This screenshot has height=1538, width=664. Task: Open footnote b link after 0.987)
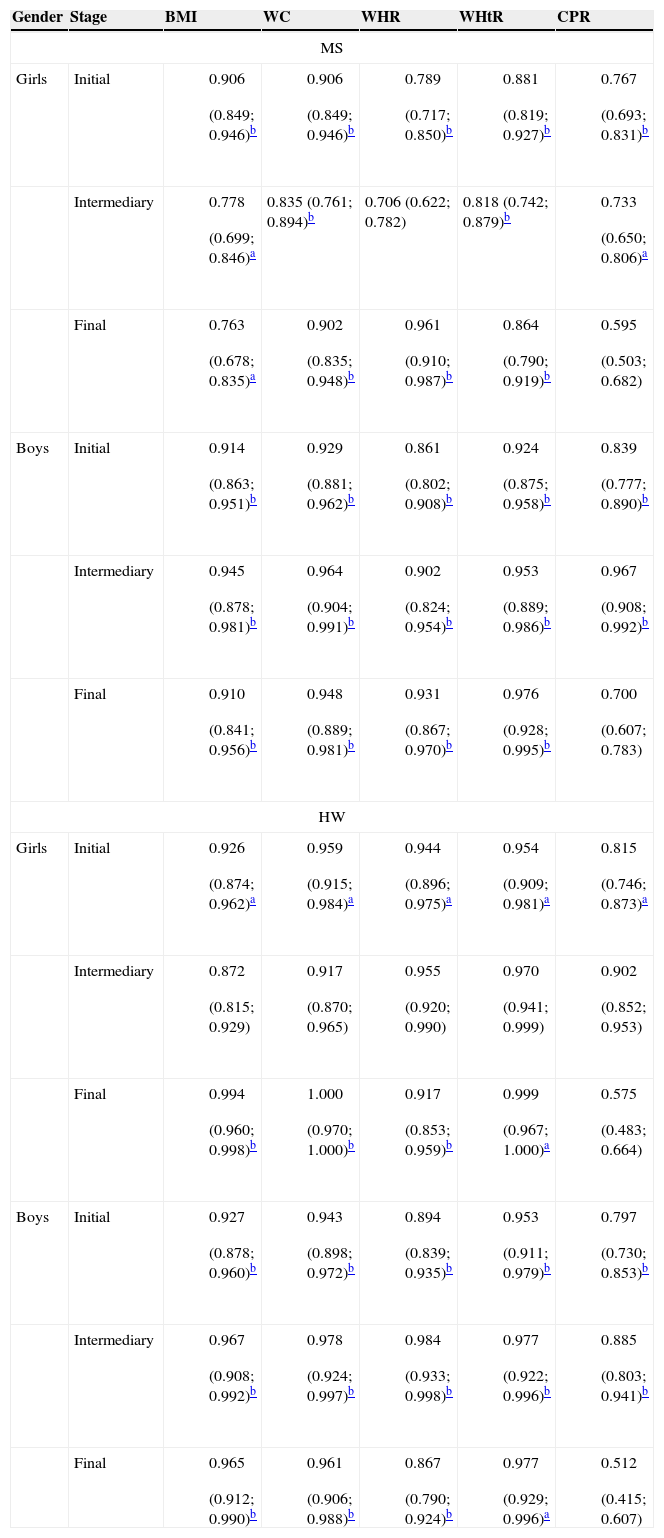click(x=449, y=377)
